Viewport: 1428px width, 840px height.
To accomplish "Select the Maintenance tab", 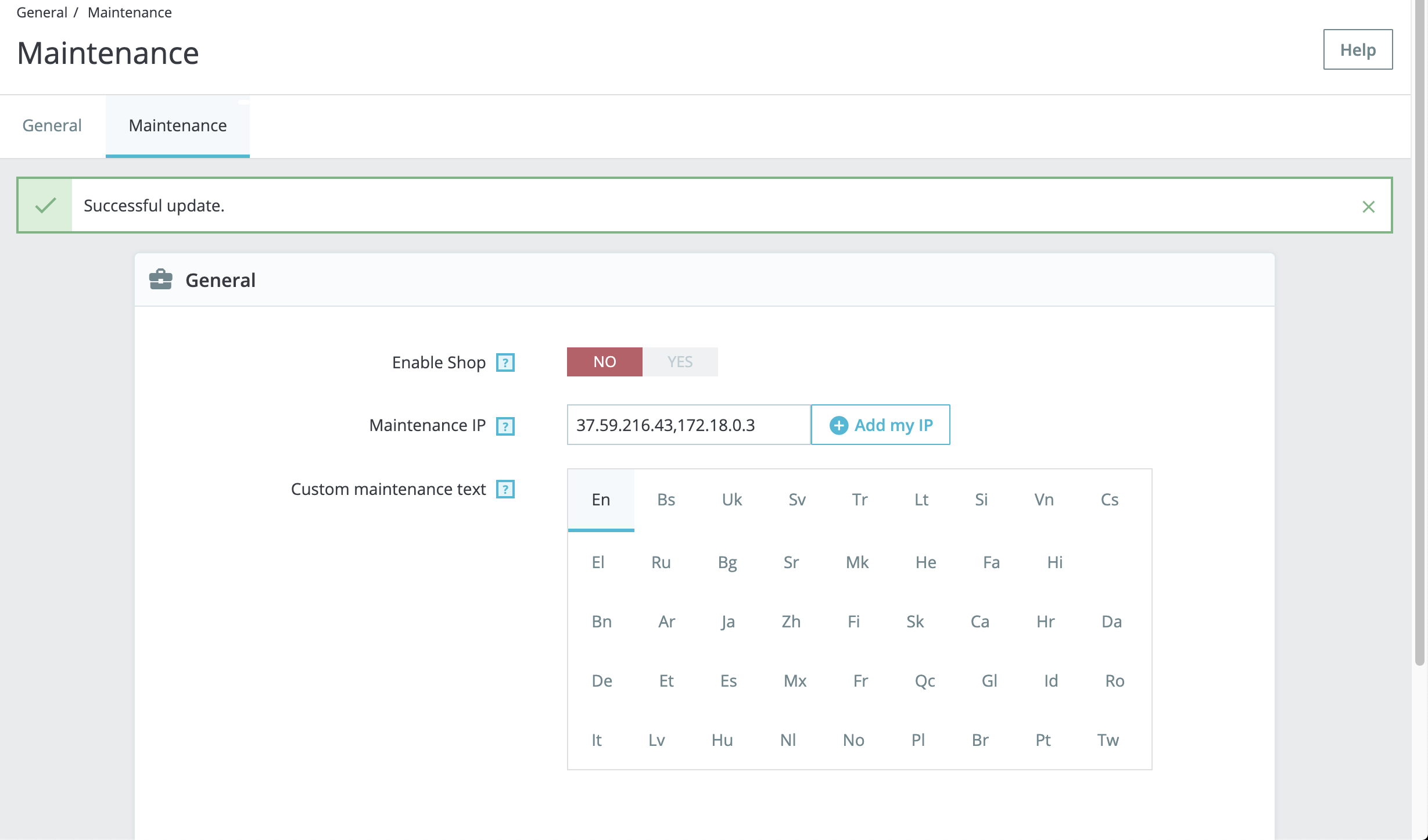I will click(177, 125).
